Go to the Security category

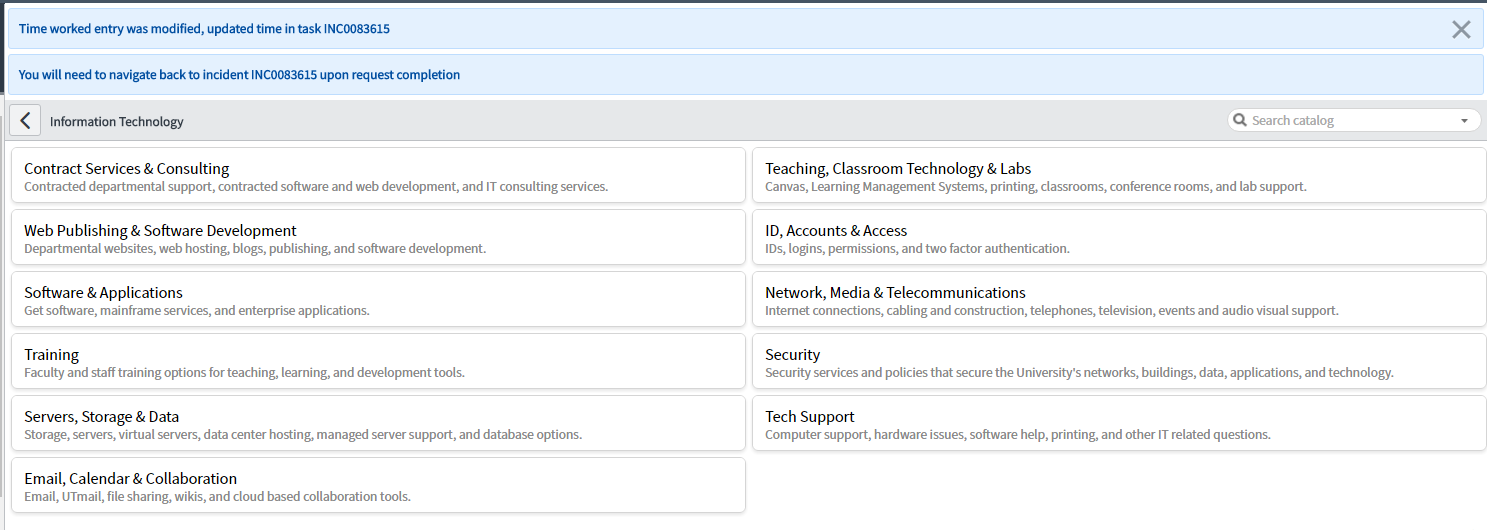click(1119, 362)
